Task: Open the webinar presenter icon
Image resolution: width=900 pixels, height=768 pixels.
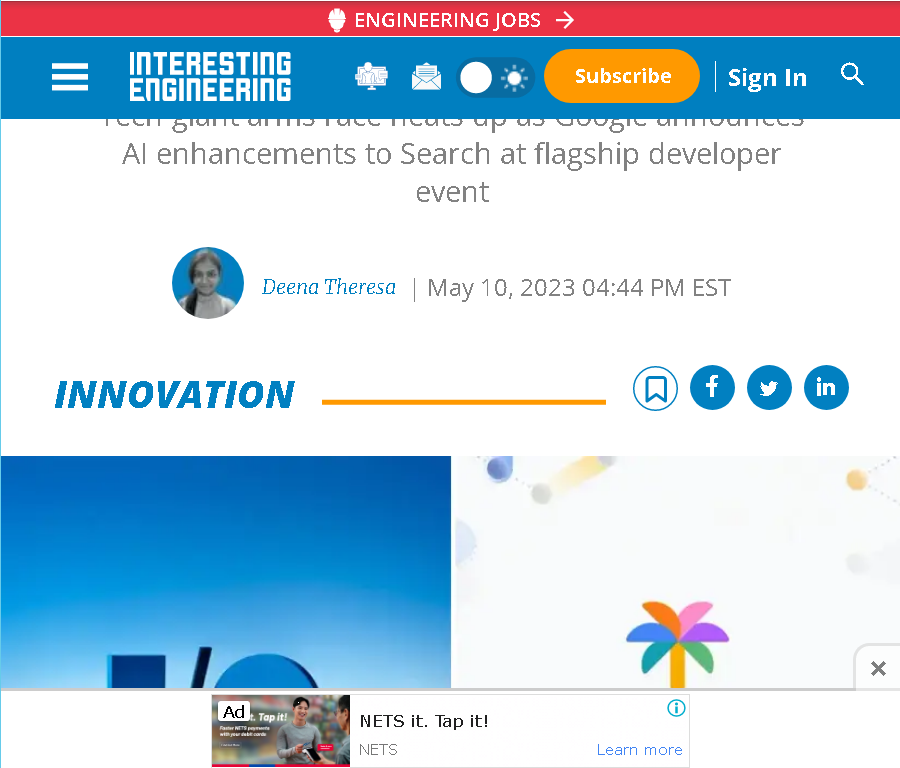Action: point(371,76)
